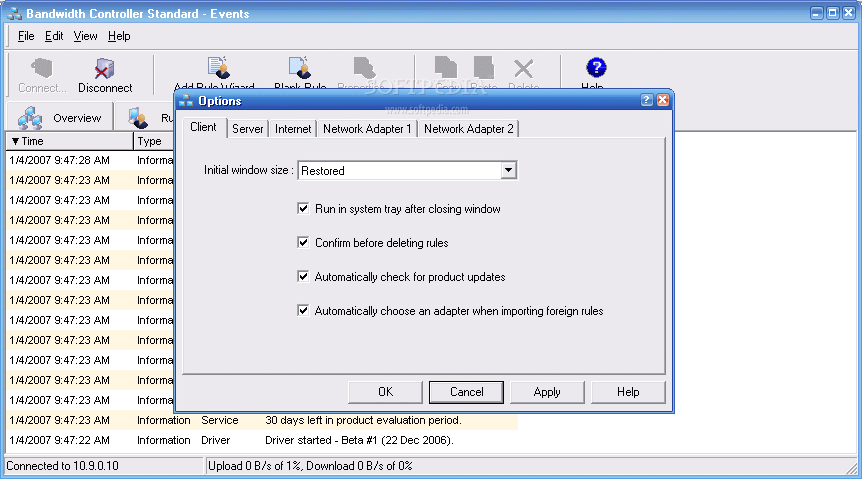Switch to the Internet tab
Image resolution: width=862 pixels, height=479 pixels.
[x=293, y=129]
